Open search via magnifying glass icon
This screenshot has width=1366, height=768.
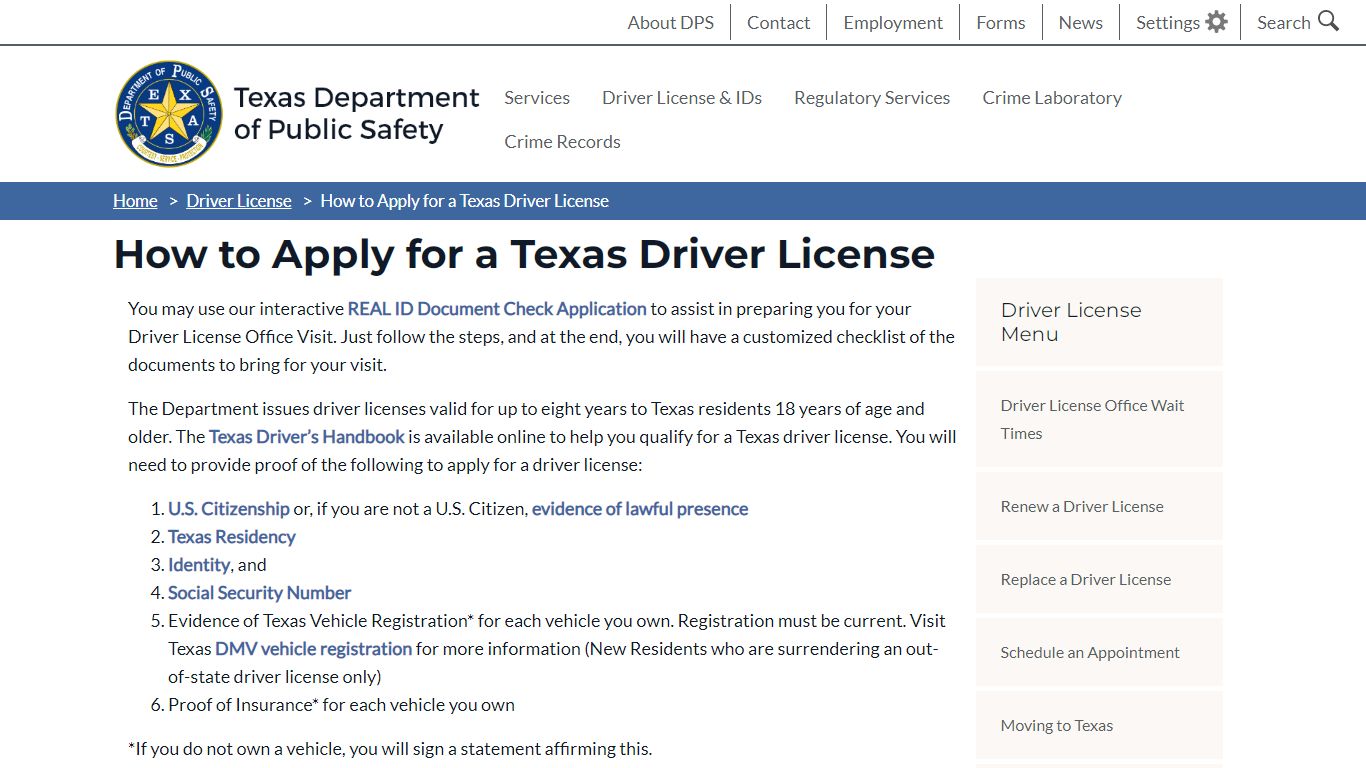pos(1328,21)
